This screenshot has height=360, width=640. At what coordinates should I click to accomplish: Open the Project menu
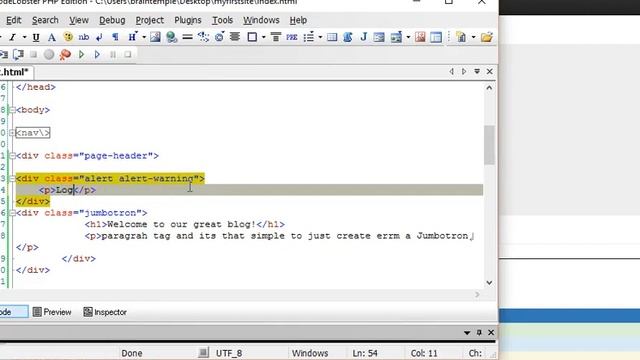pyautogui.click(x=150, y=20)
